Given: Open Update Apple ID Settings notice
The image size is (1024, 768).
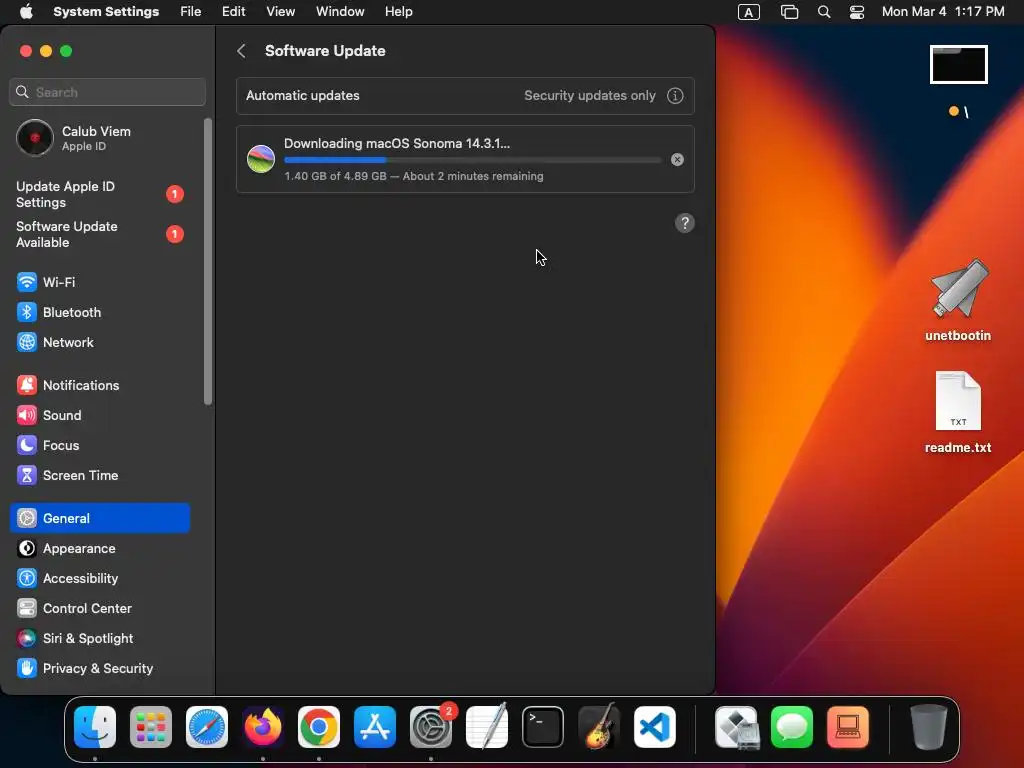Looking at the screenshot, I should point(100,195).
